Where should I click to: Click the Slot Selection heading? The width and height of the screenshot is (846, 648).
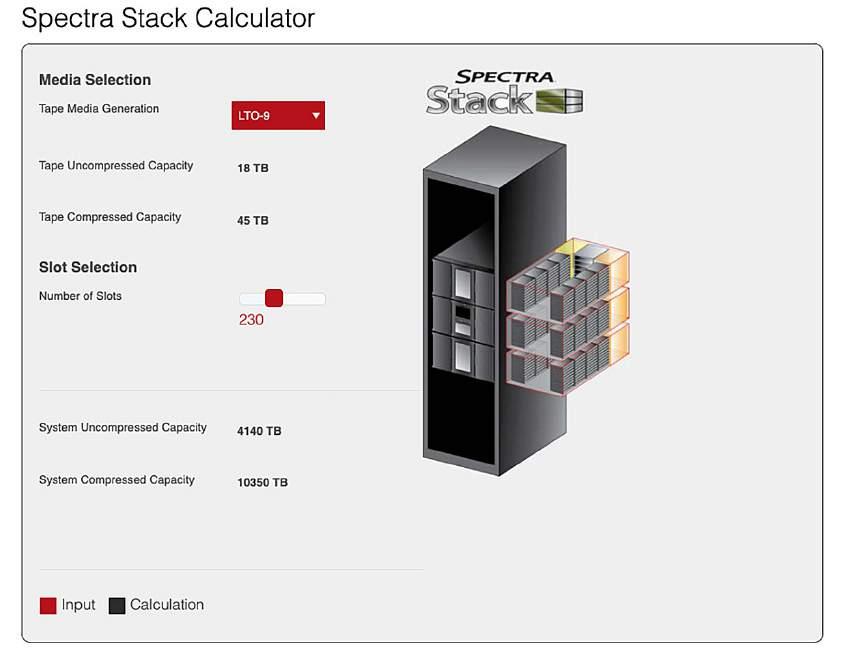tap(88, 267)
